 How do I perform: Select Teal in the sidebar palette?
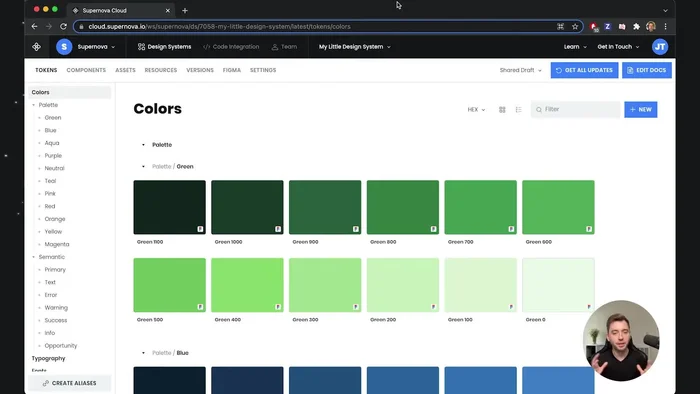pos(50,181)
